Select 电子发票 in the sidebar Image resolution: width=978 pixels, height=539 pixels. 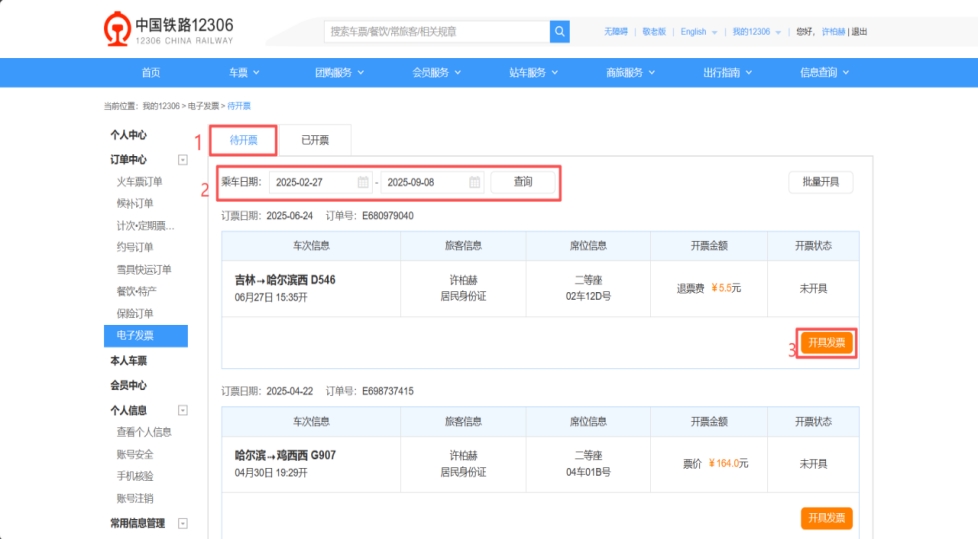pyautogui.click(x=146, y=336)
